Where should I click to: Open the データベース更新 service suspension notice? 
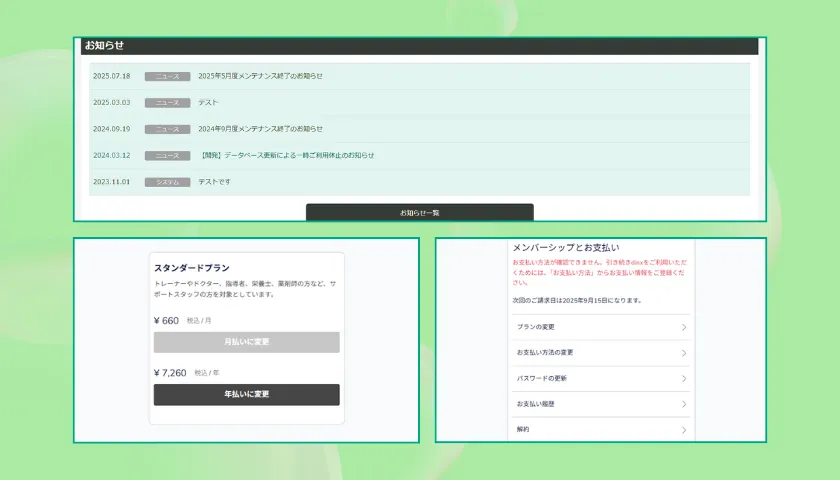(x=288, y=156)
